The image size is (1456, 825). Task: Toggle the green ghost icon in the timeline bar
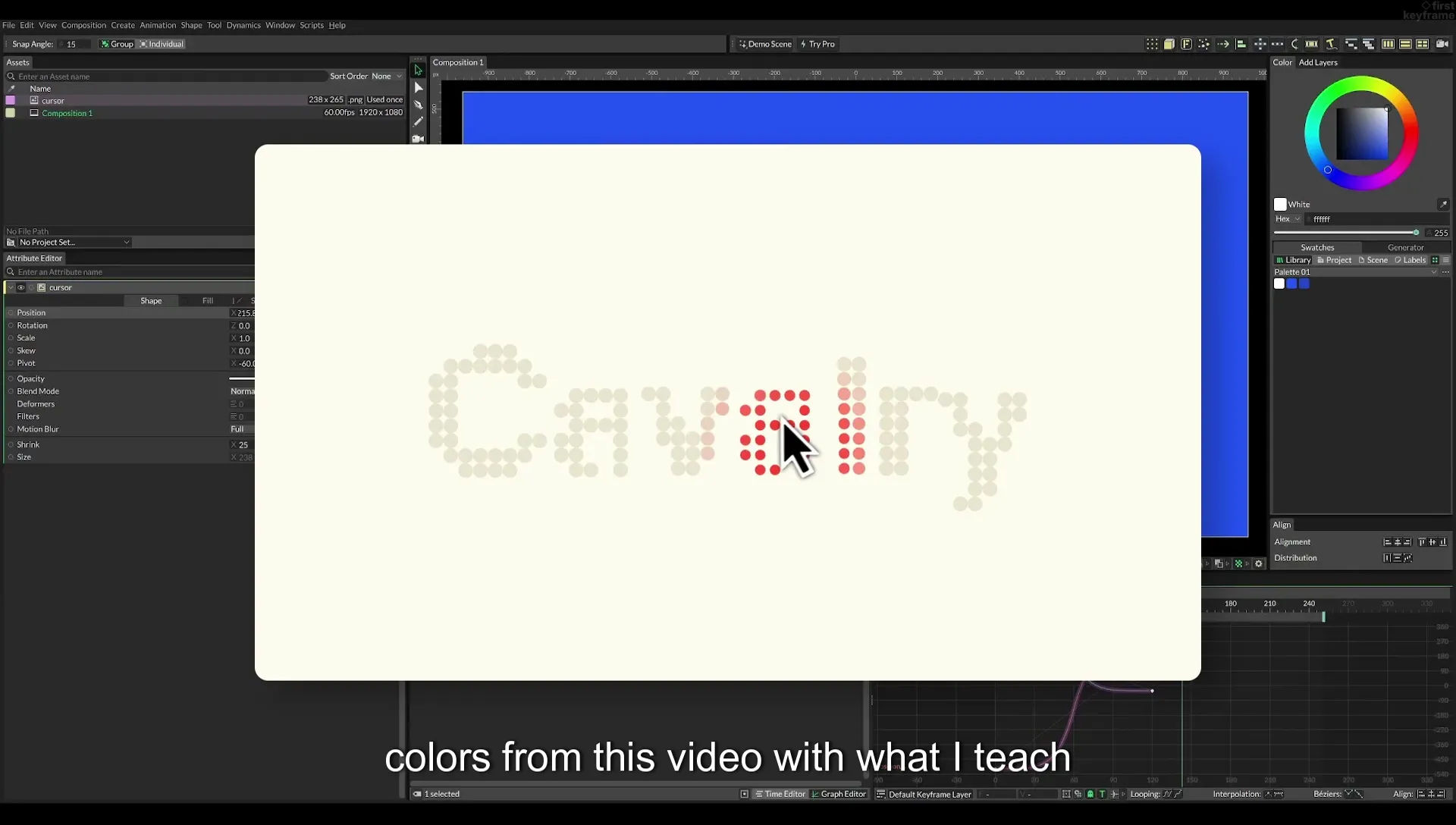1090,795
